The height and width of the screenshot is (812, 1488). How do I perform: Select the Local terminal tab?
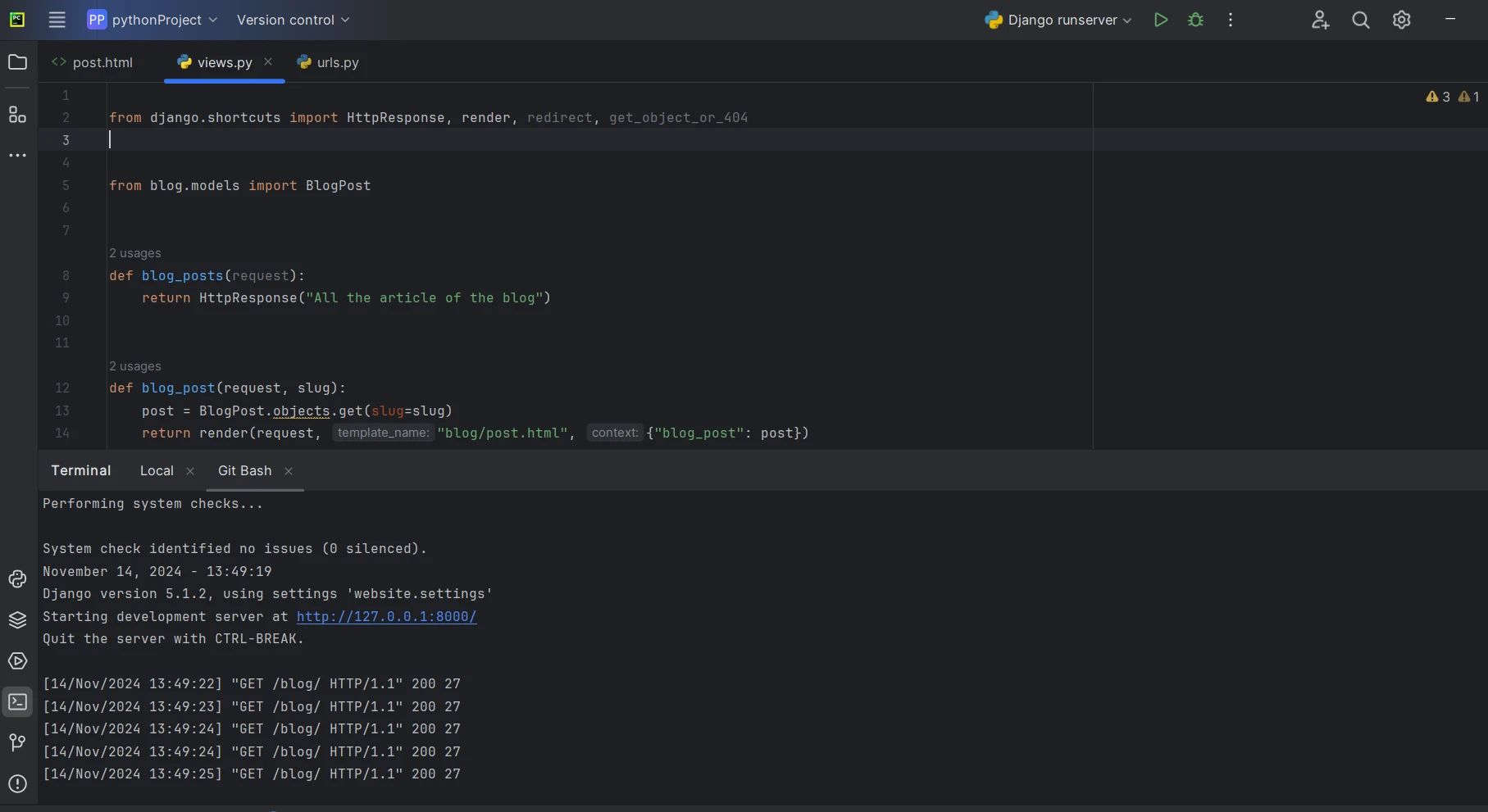[x=157, y=470]
